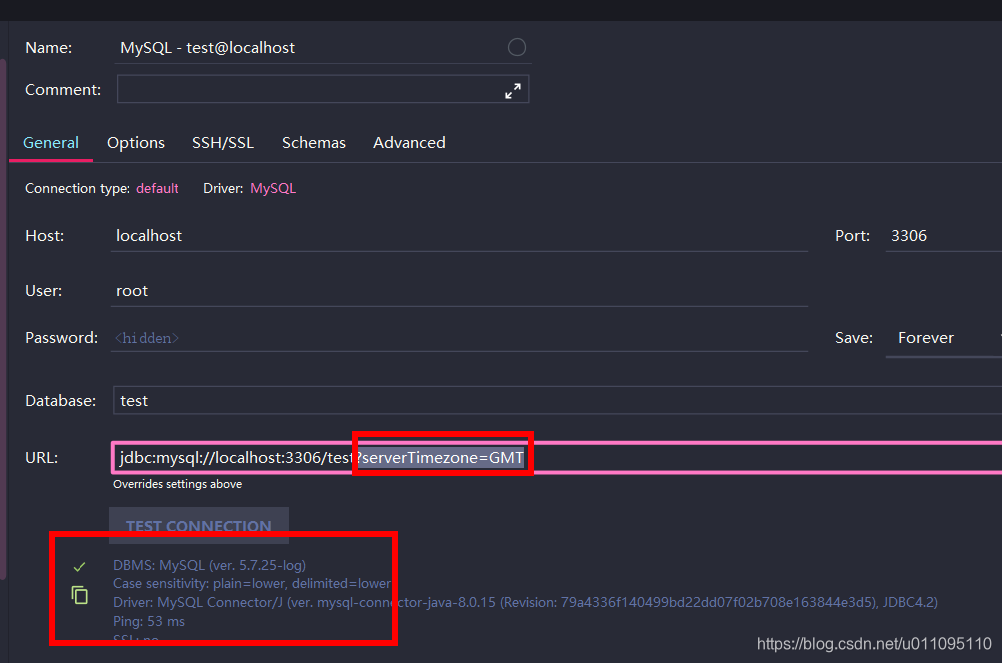This screenshot has width=1002, height=663.
Task: Click the hidden Password field
Action: pyautogui.click(x=300, y=337)
